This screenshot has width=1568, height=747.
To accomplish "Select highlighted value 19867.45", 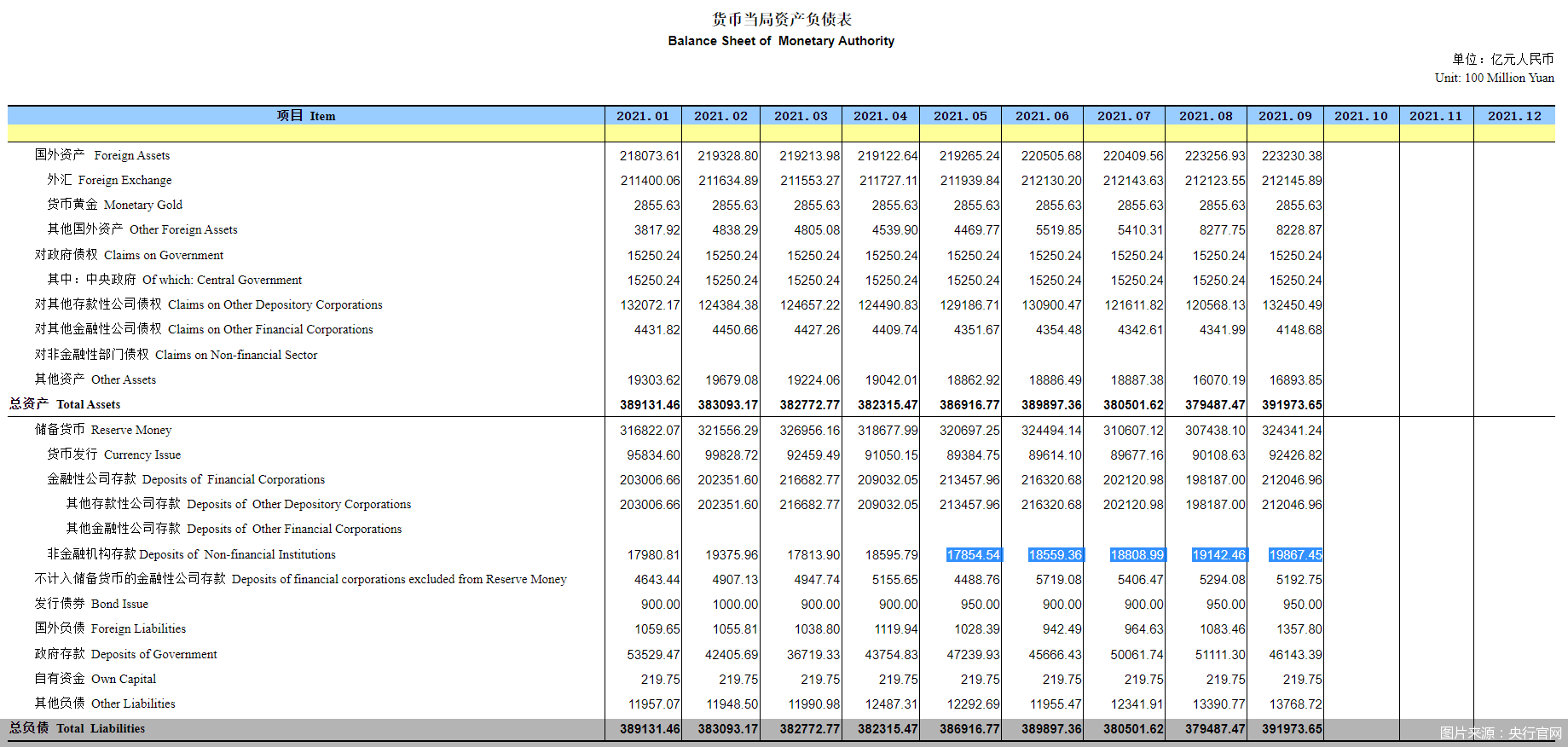I will point(1295,555).
